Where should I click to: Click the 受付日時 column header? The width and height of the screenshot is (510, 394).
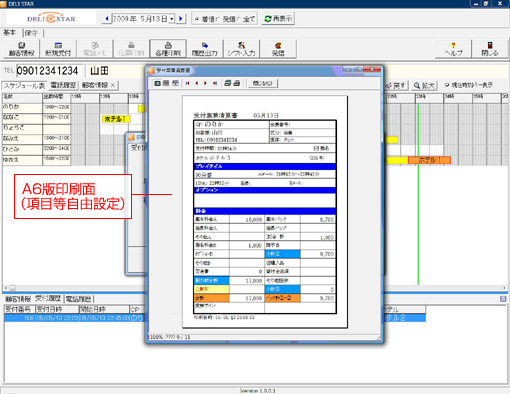(57, 309)
